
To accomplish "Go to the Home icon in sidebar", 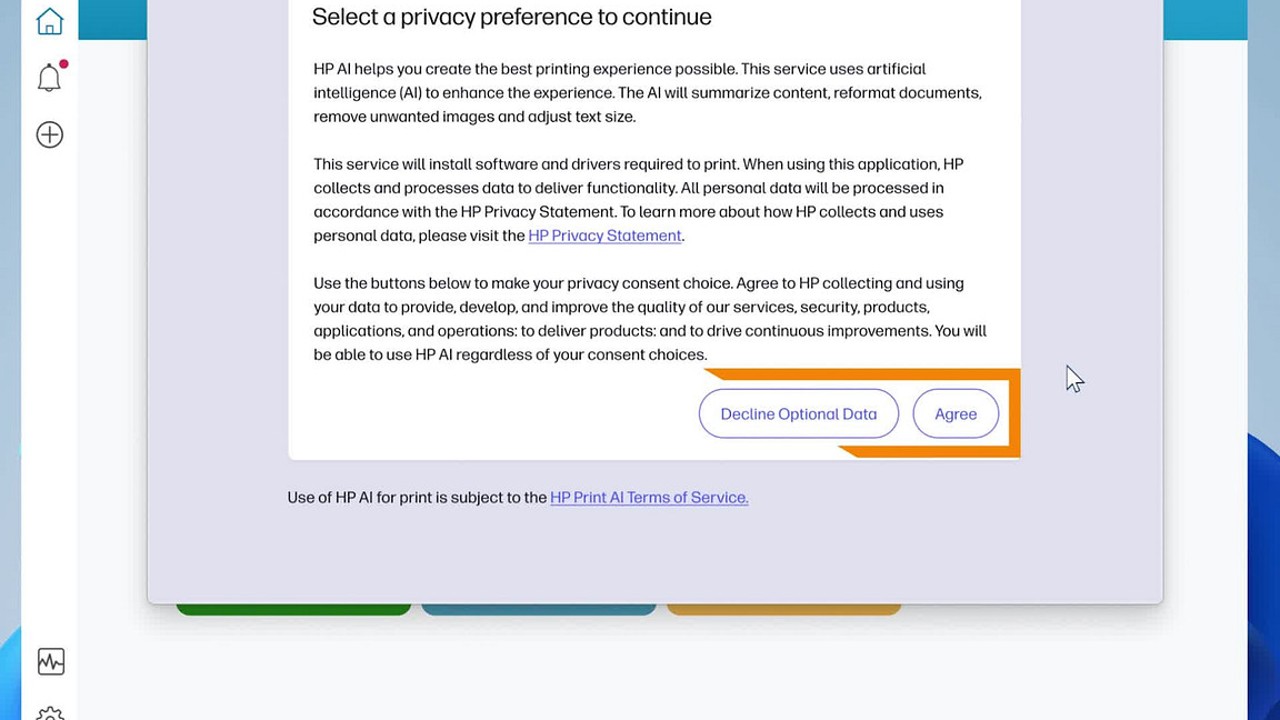I will pyautogui.click(x=49, y=21).
